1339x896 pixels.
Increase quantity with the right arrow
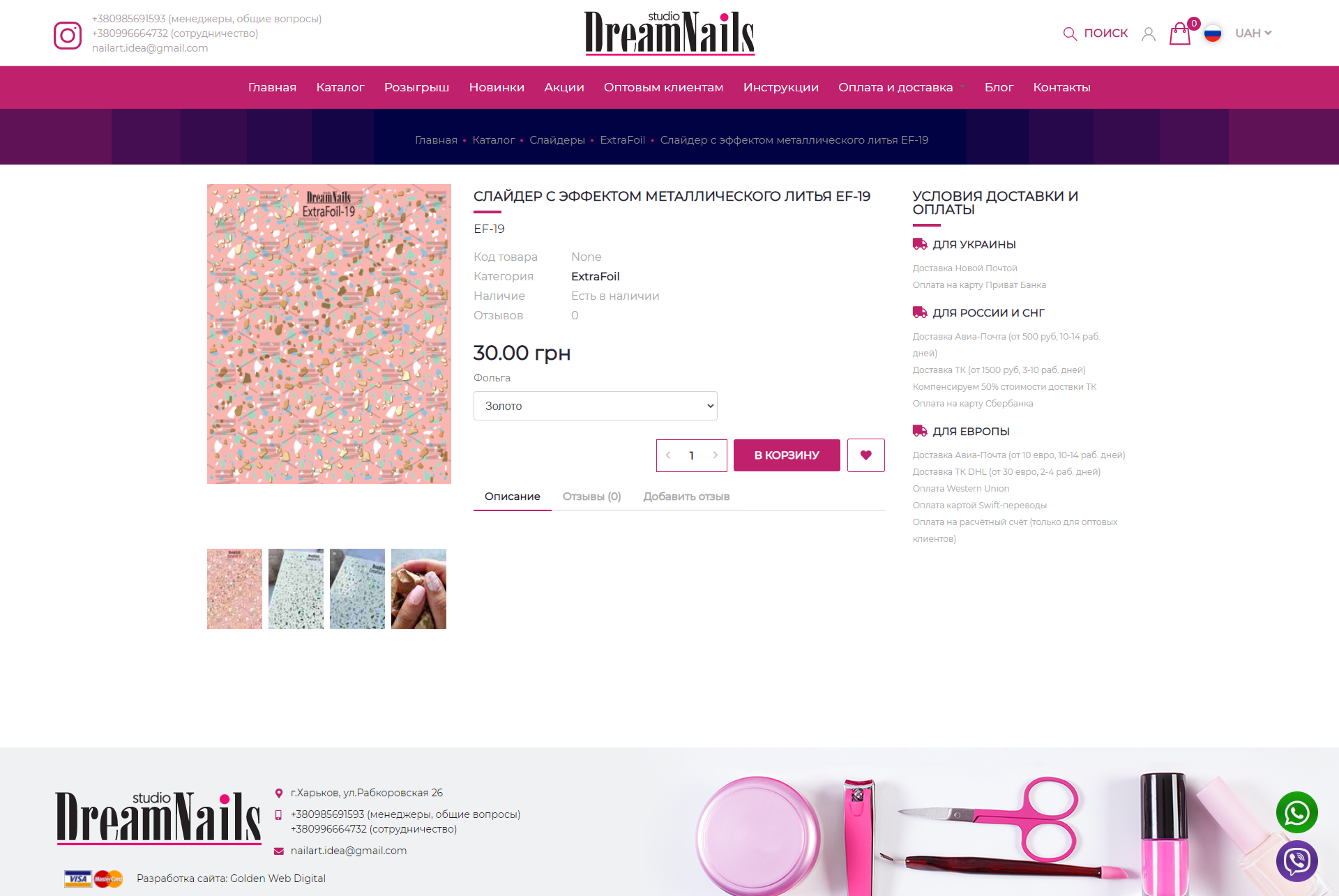[715, 455]
